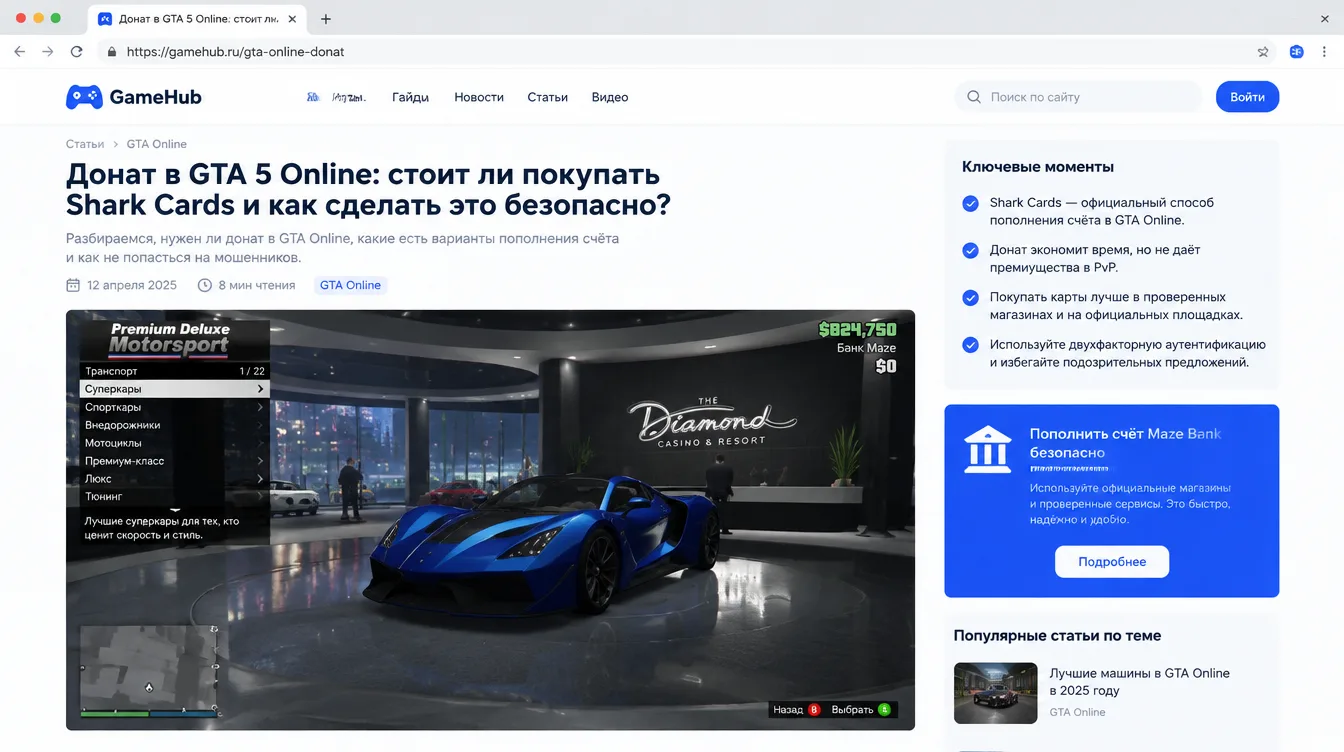Click the calendar icon beside 12 апреля 2025

pos(73,285)
